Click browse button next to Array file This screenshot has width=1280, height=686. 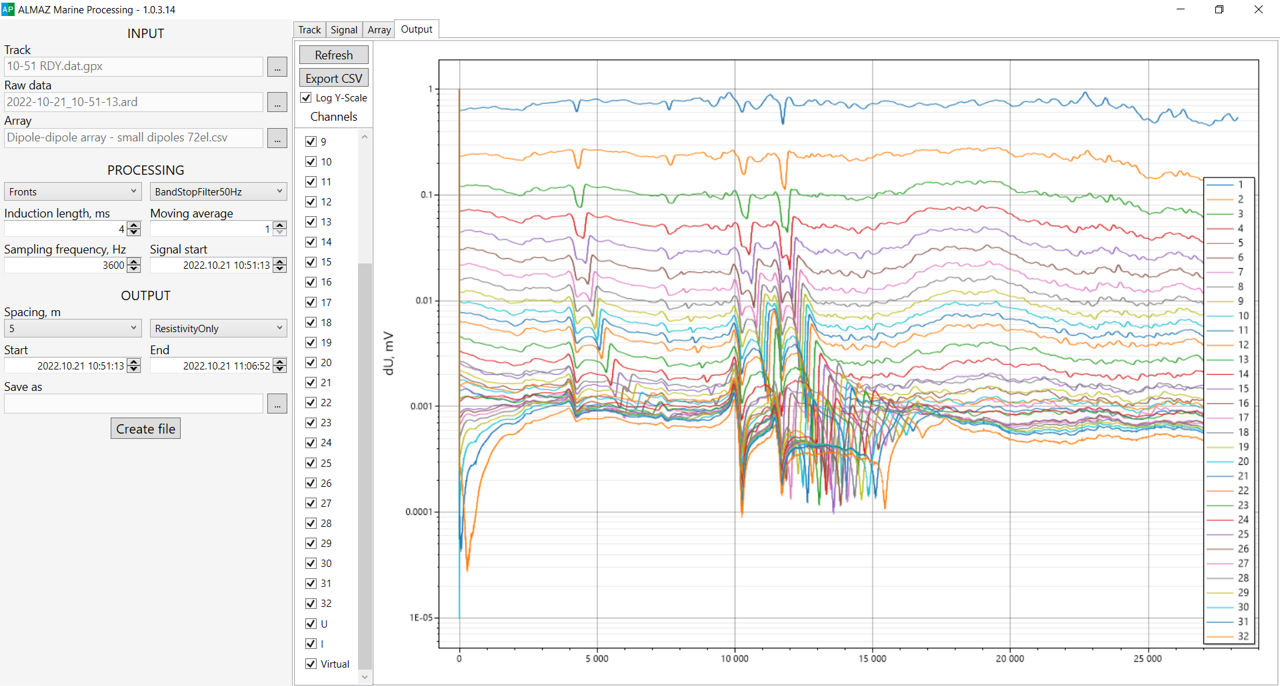[x=277, y=138]
